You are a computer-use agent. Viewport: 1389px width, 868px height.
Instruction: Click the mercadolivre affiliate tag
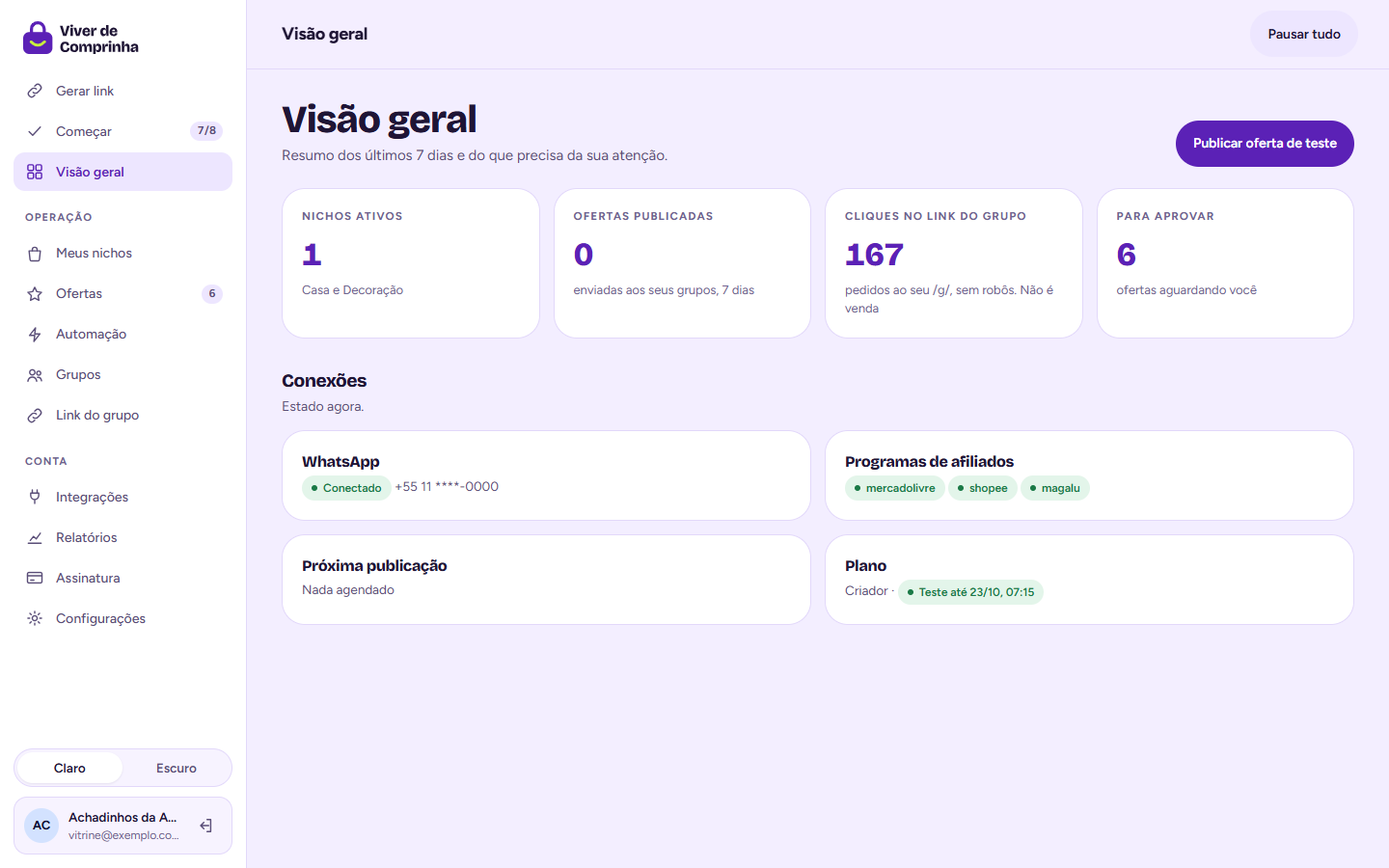[895, 488]
